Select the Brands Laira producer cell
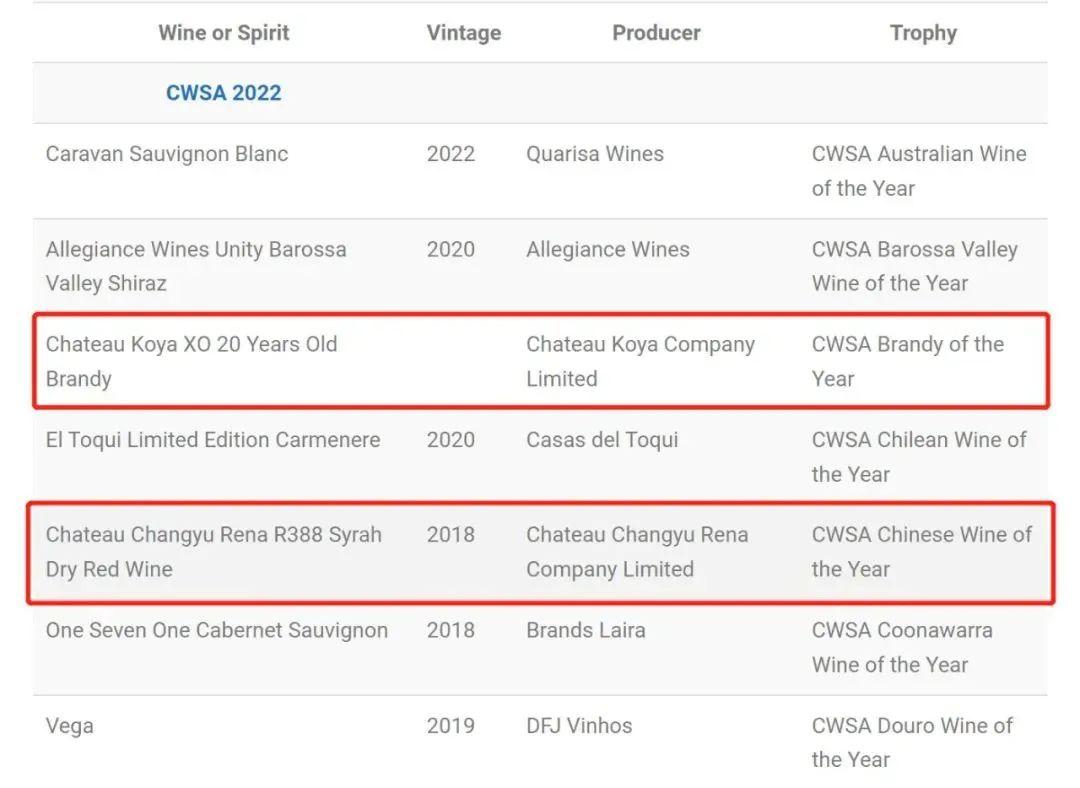Image resolution: width=1080 pixels, height=788 pixels. (x=586, y=630)
